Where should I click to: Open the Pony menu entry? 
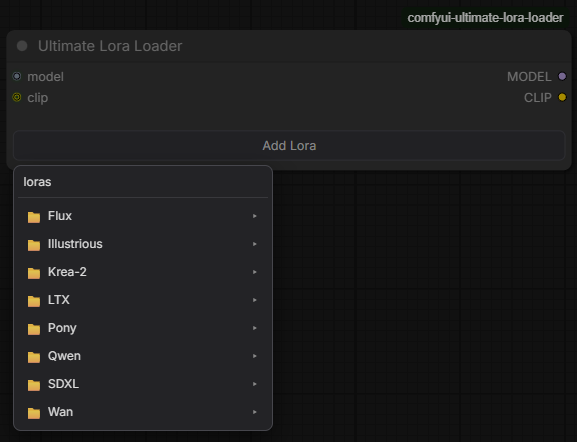pos(143,328)
